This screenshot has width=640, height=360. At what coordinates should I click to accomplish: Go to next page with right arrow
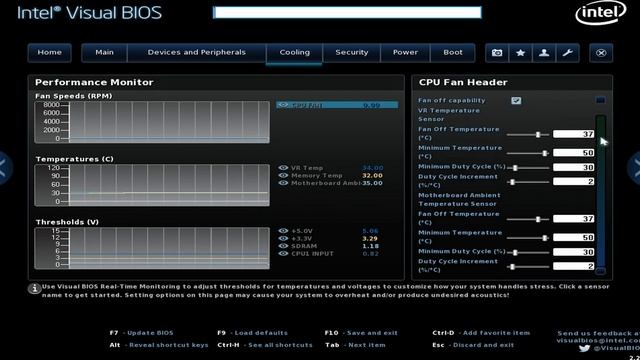(635, 168)
